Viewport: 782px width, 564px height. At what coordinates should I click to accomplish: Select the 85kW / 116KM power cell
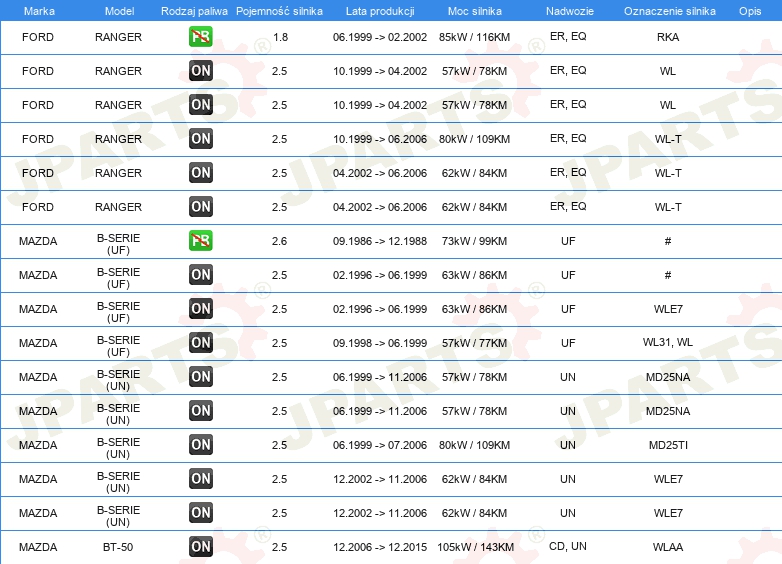(474, 37)
